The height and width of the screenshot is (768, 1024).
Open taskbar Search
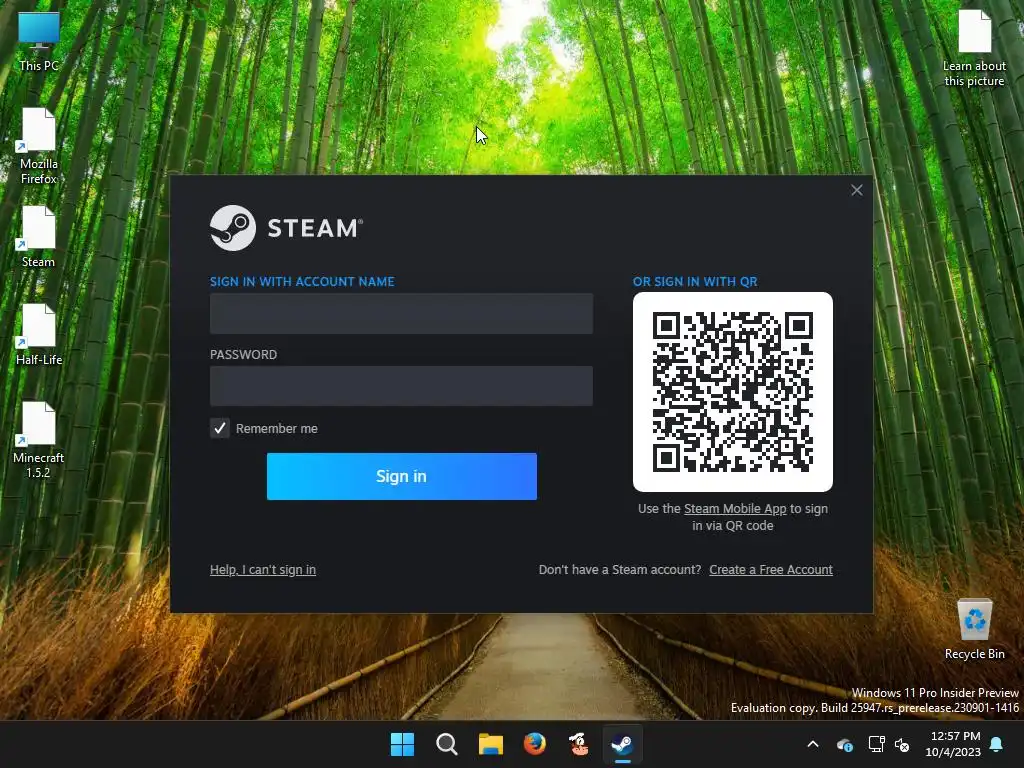click(447, 744)
